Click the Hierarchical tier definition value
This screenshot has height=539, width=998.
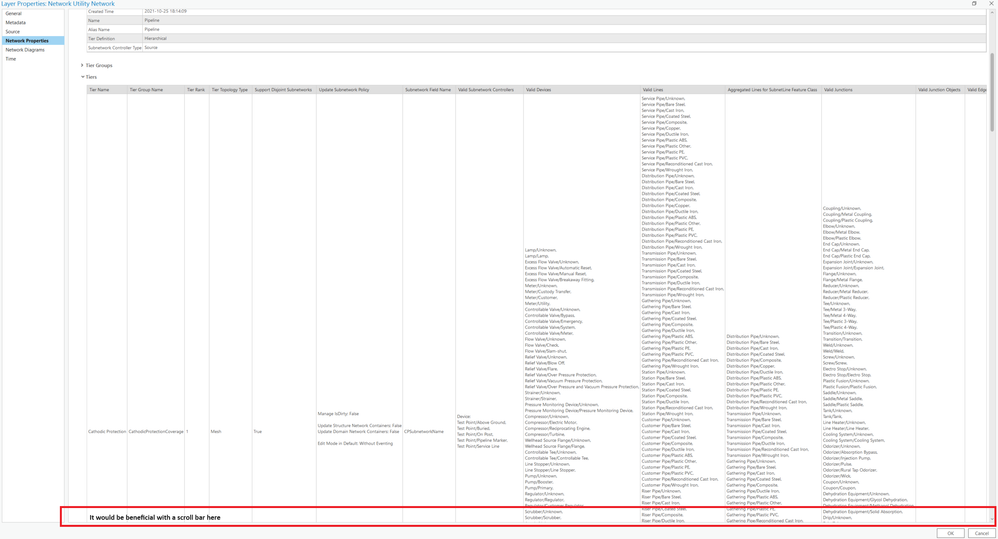tap(155, 38)
